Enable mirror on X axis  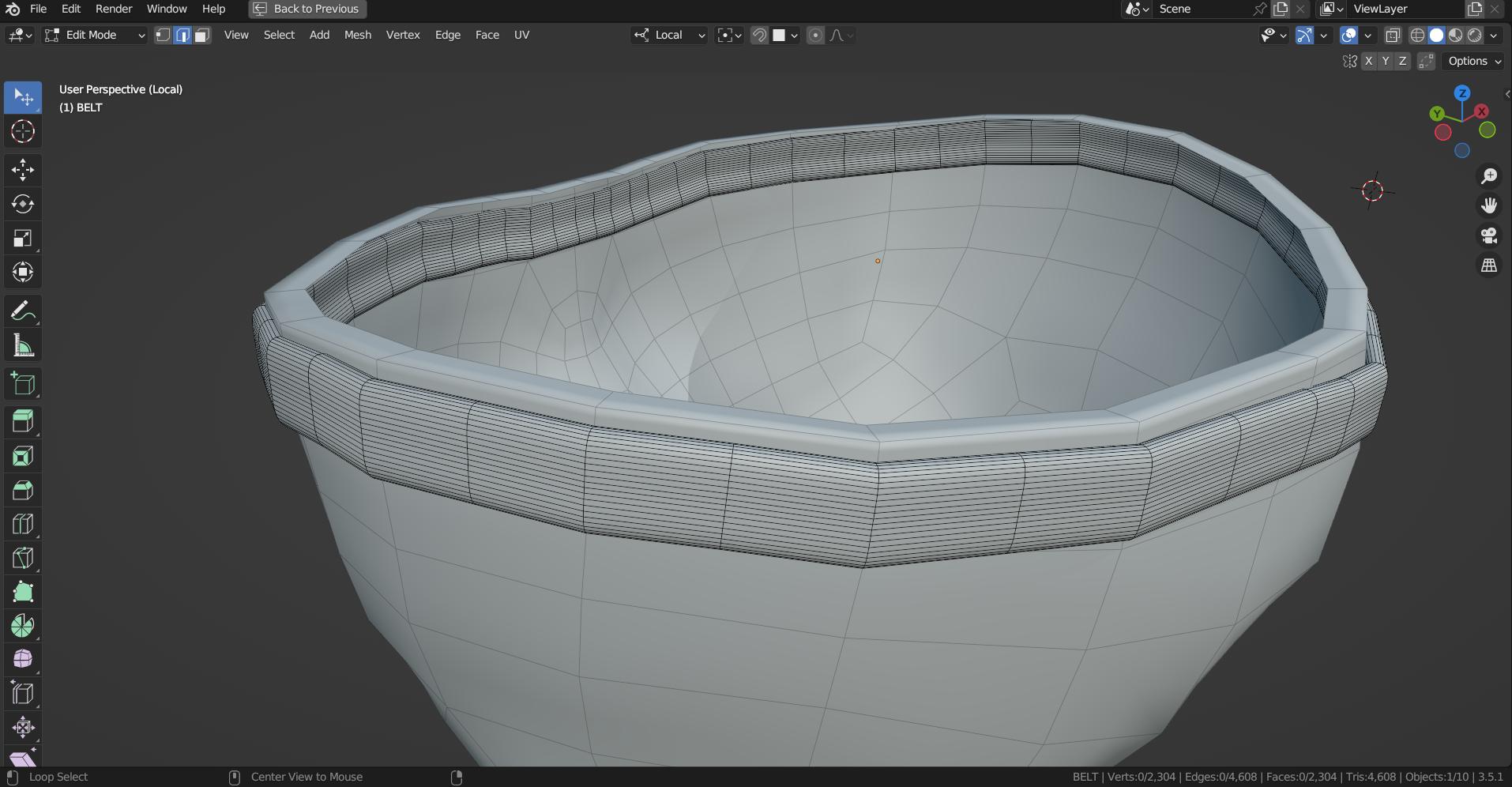pyautogui.click(x=1369, y=61)
